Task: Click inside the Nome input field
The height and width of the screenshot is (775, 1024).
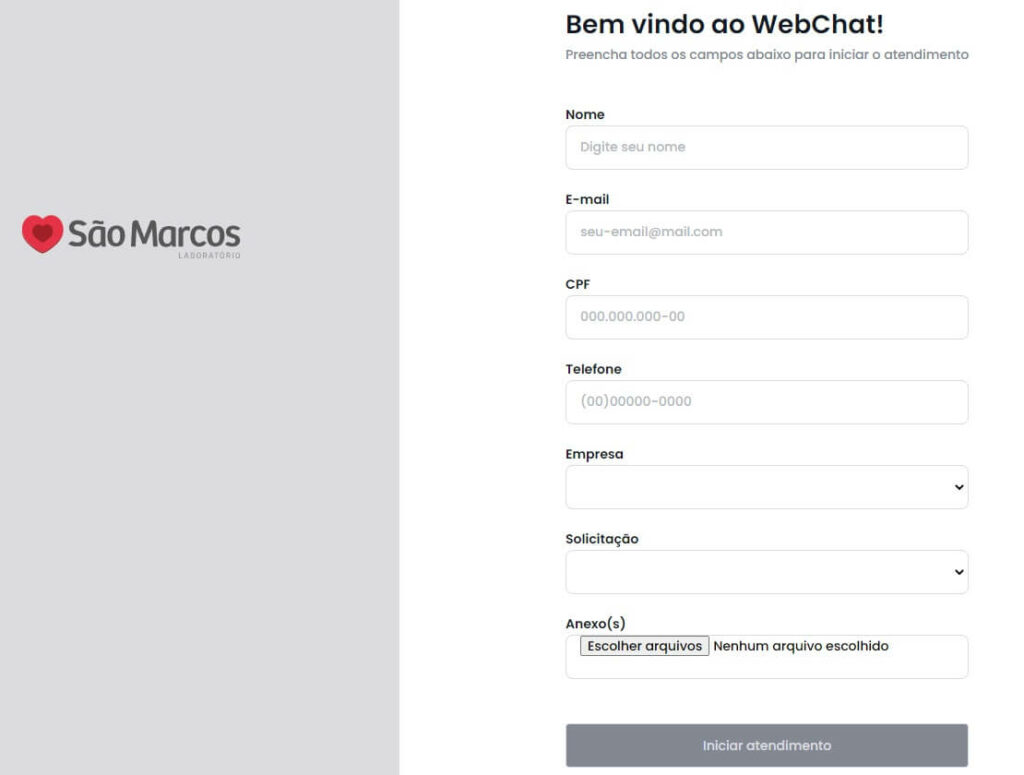Action: pyautogui.click(x=766, y=147)
